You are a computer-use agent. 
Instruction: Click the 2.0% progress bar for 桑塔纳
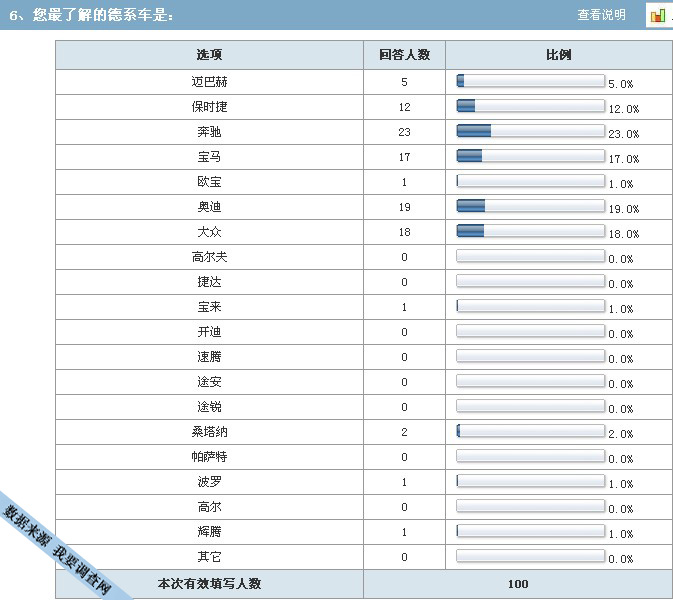click(531, 430)
